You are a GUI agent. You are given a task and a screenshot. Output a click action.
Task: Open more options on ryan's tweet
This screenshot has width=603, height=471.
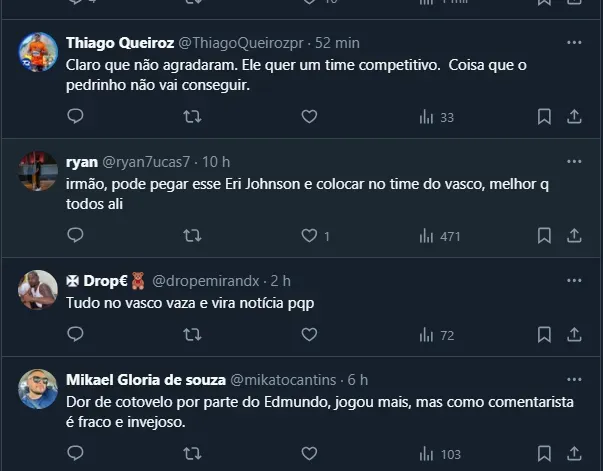click(x=574, y=161)
